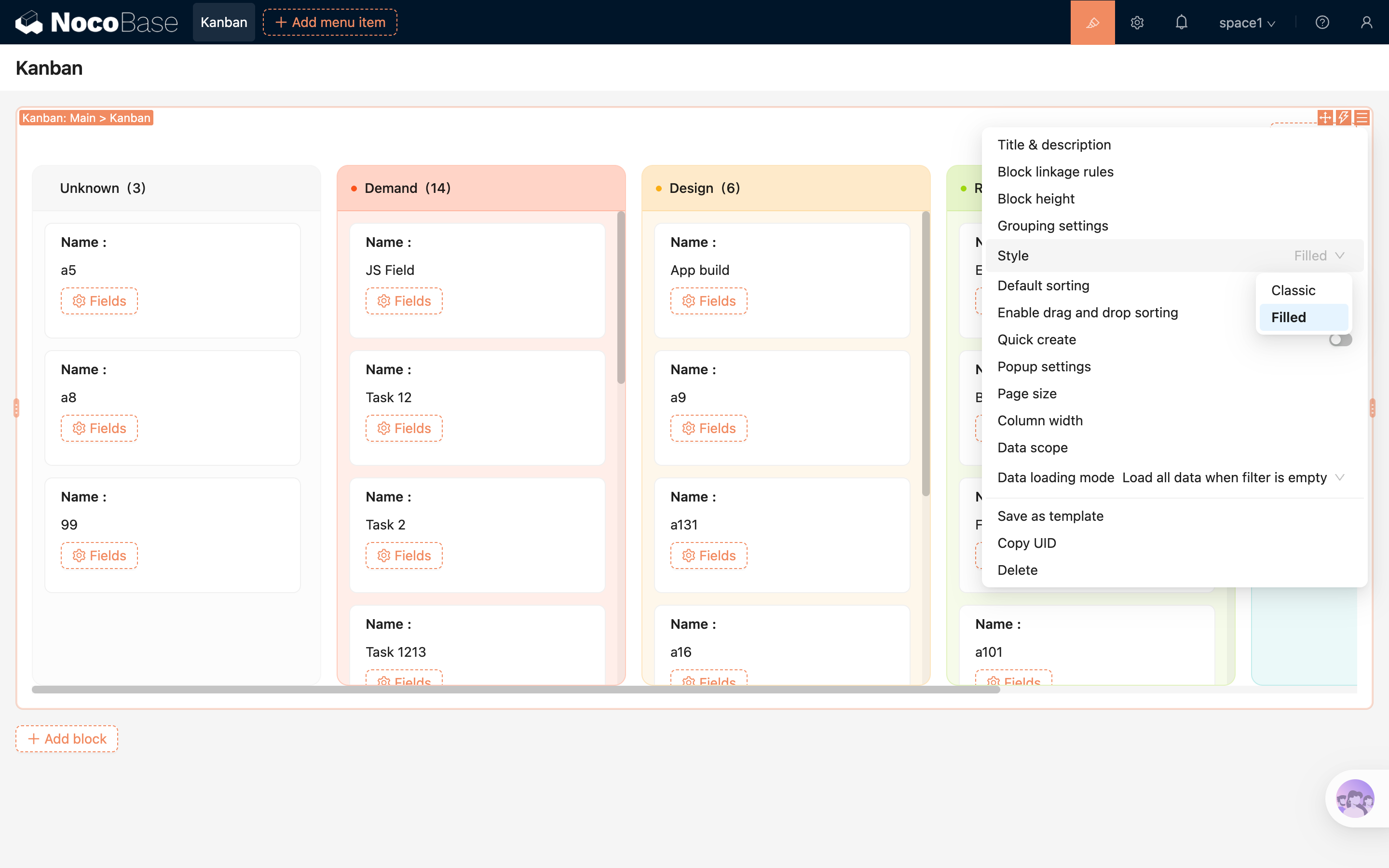The width and height of the screenshot is (1389, 868).
Task: Open the space1 workspace dropdown
Action: (1247, 22)
